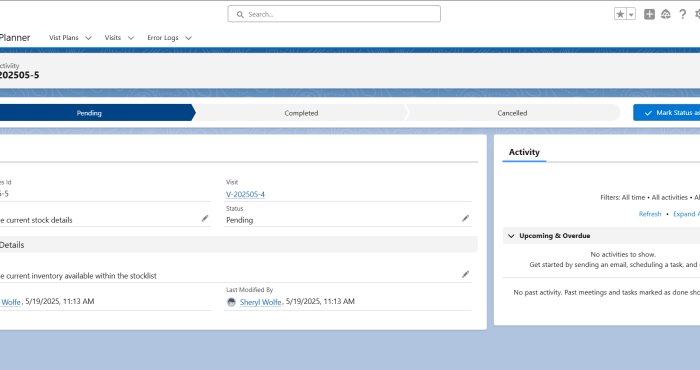
Task: Open the Wolfe created-by link
Action: click(x=11, y=302)
